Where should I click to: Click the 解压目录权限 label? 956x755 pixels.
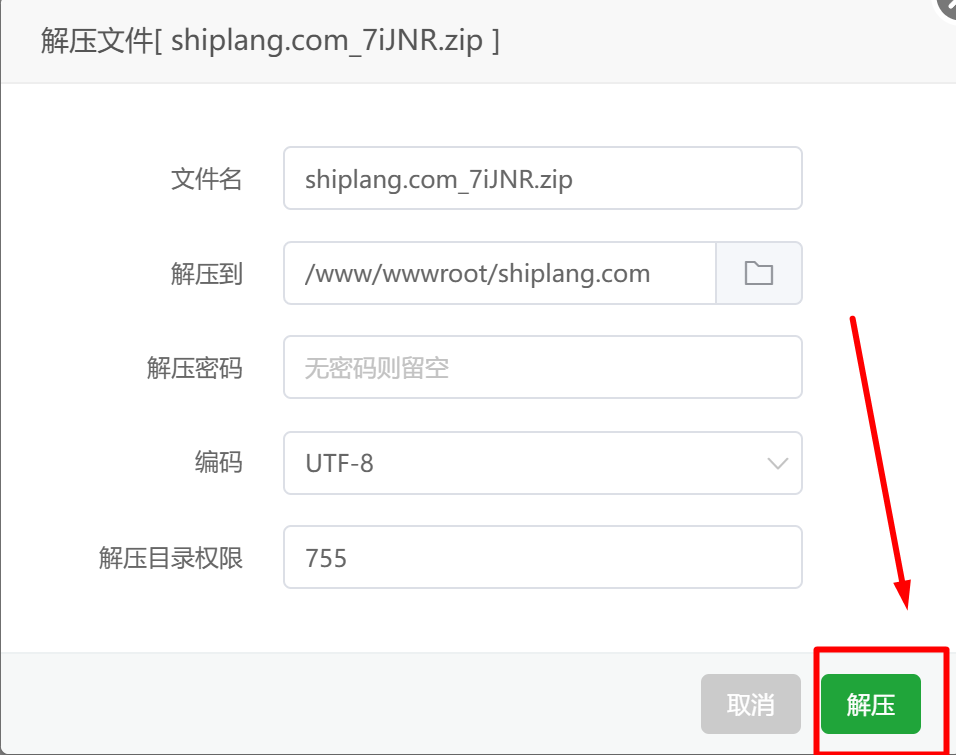171,557
